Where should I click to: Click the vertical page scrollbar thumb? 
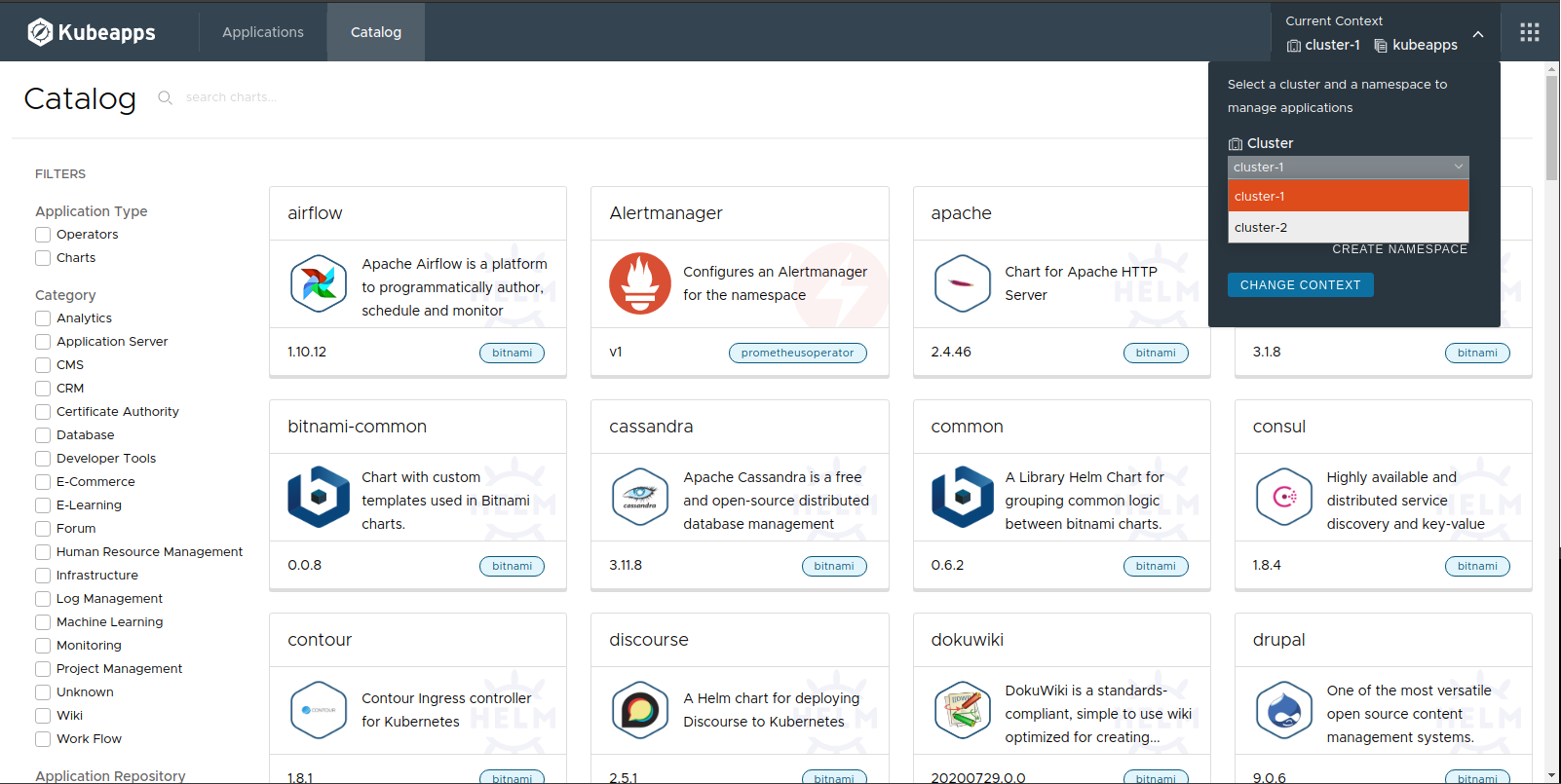(1551, 127)
